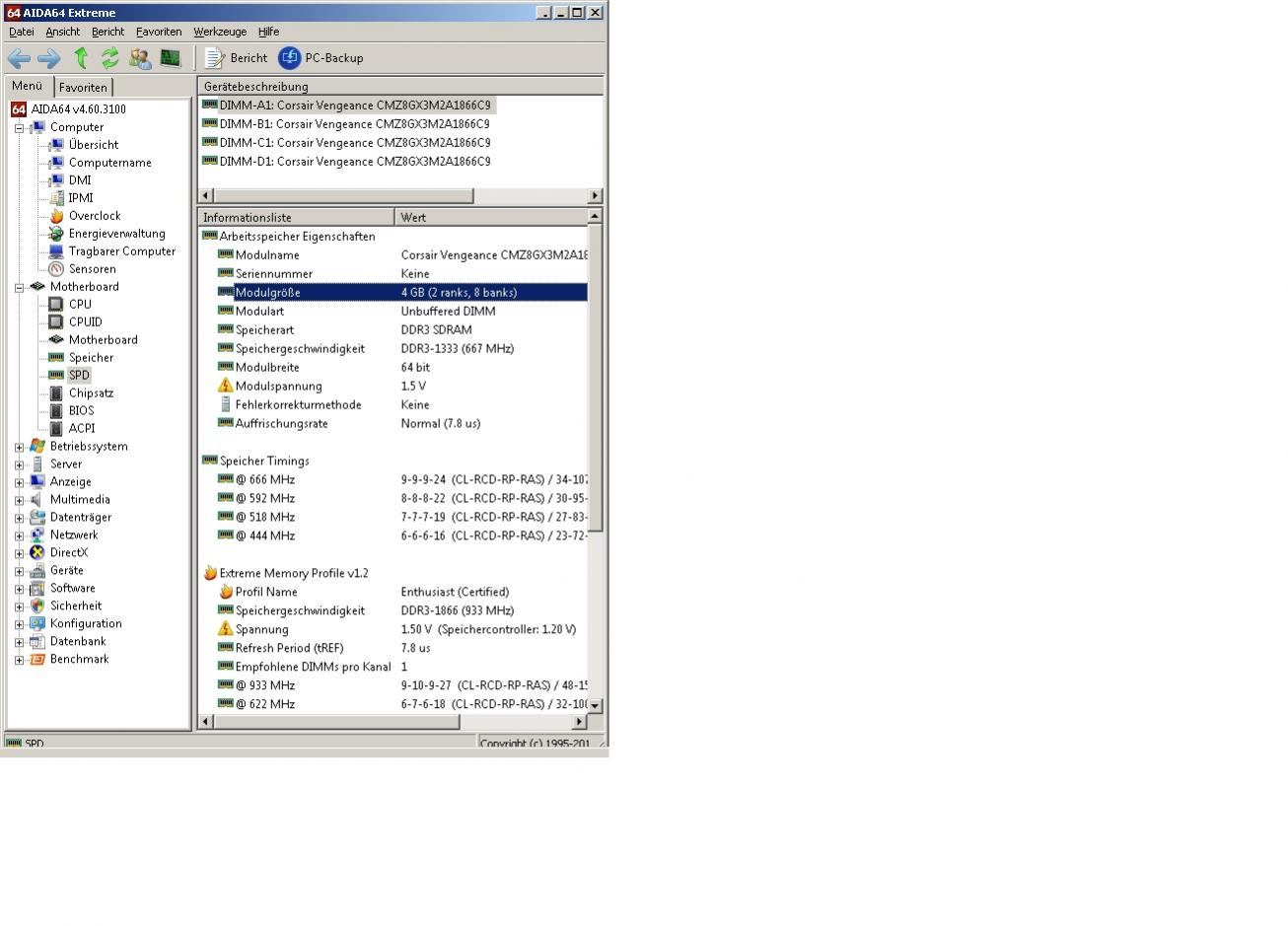Select the Übersicht item in the tree
Screen dimensions: 1288x926
click(x=93, y=145)
